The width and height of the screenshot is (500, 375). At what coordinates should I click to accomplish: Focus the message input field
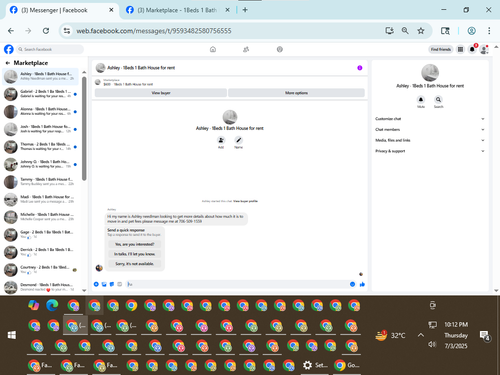(x=237, y=284)
